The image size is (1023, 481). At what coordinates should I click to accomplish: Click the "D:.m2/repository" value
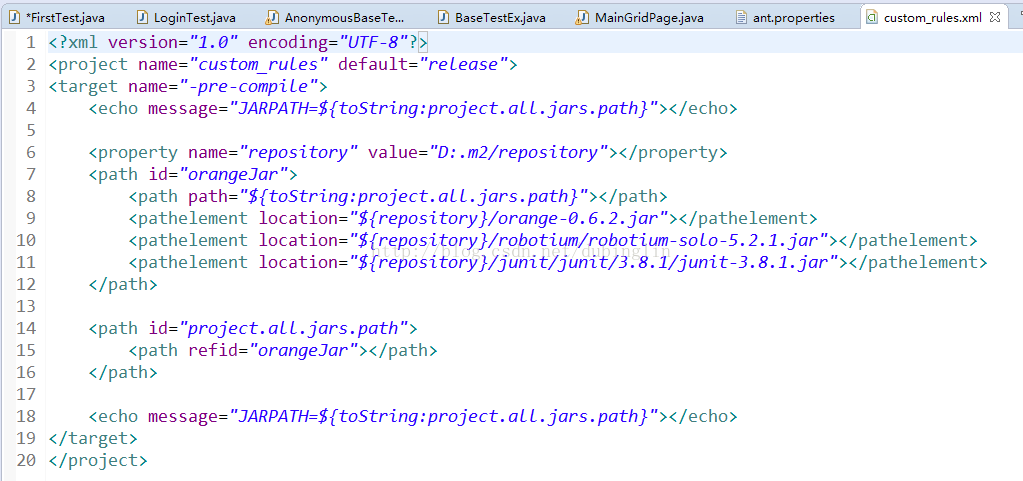coord(519,152)
